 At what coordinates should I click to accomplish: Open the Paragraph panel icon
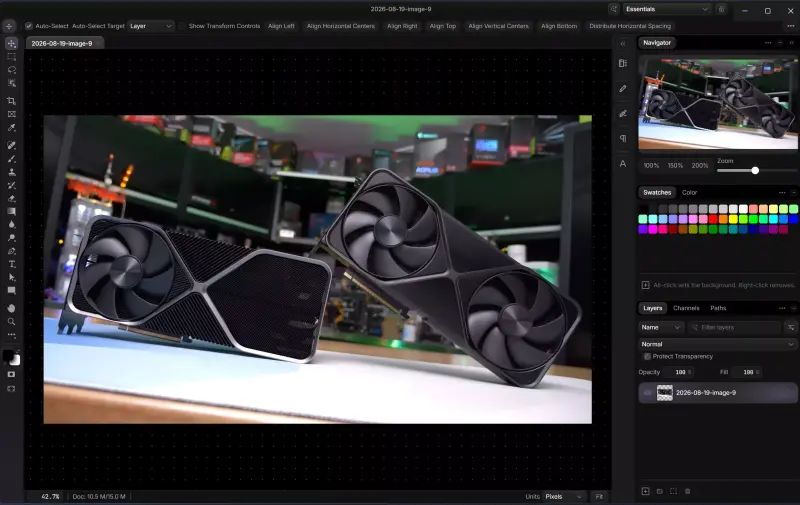622,139
